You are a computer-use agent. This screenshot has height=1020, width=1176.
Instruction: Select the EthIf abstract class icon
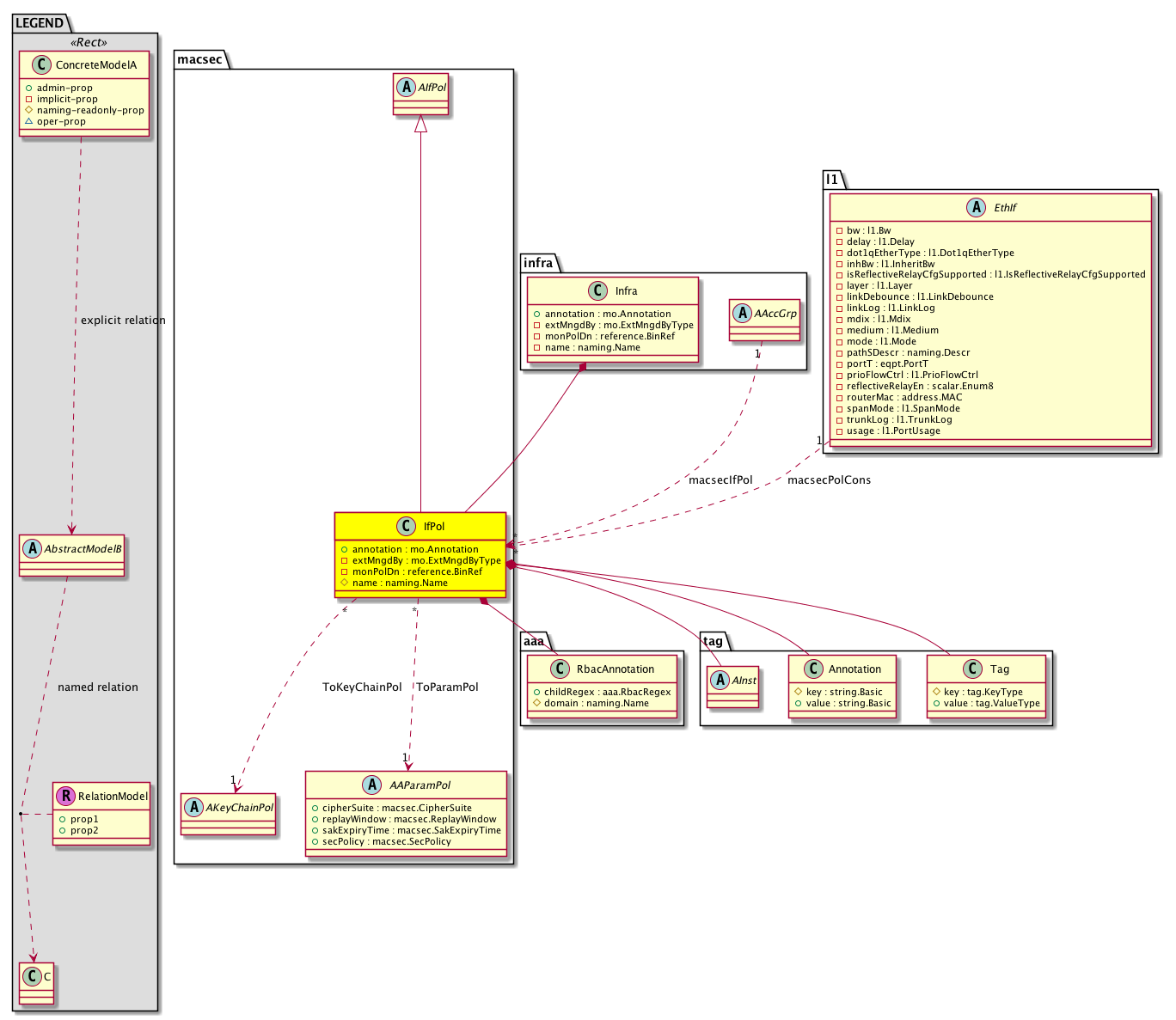[977, 208]
